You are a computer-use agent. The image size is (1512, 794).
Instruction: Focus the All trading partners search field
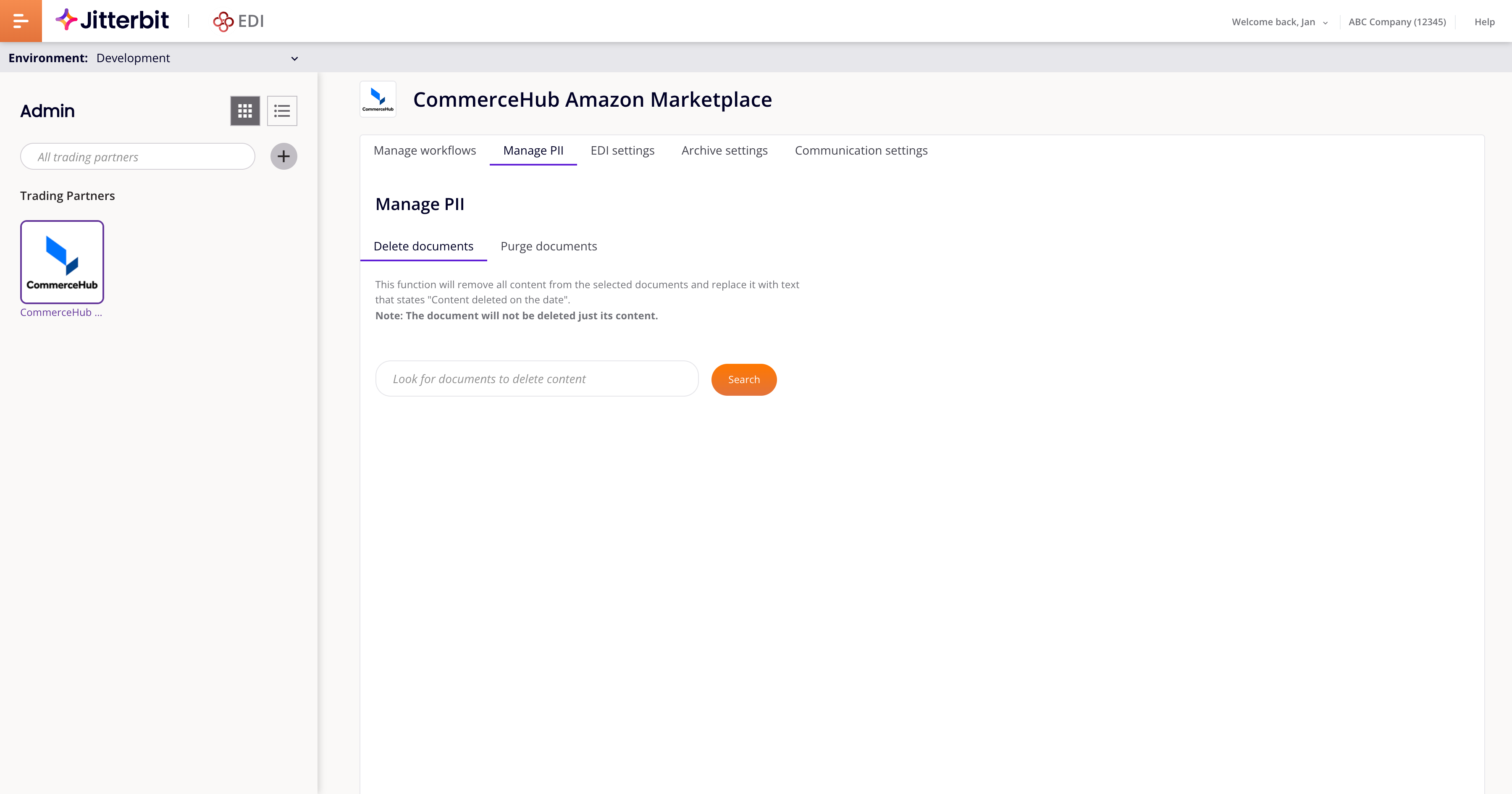click(x=137, y=156)
